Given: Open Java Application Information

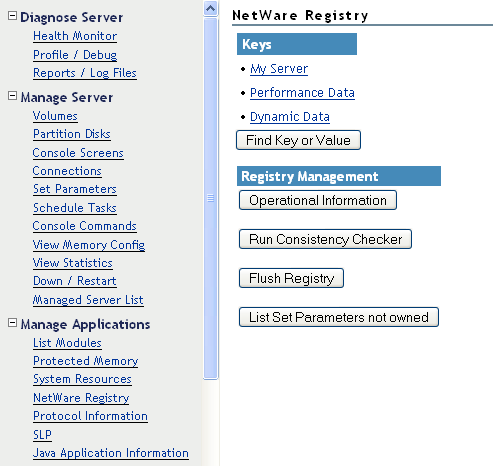Looking at the screenshot, I should click(111, 453).
